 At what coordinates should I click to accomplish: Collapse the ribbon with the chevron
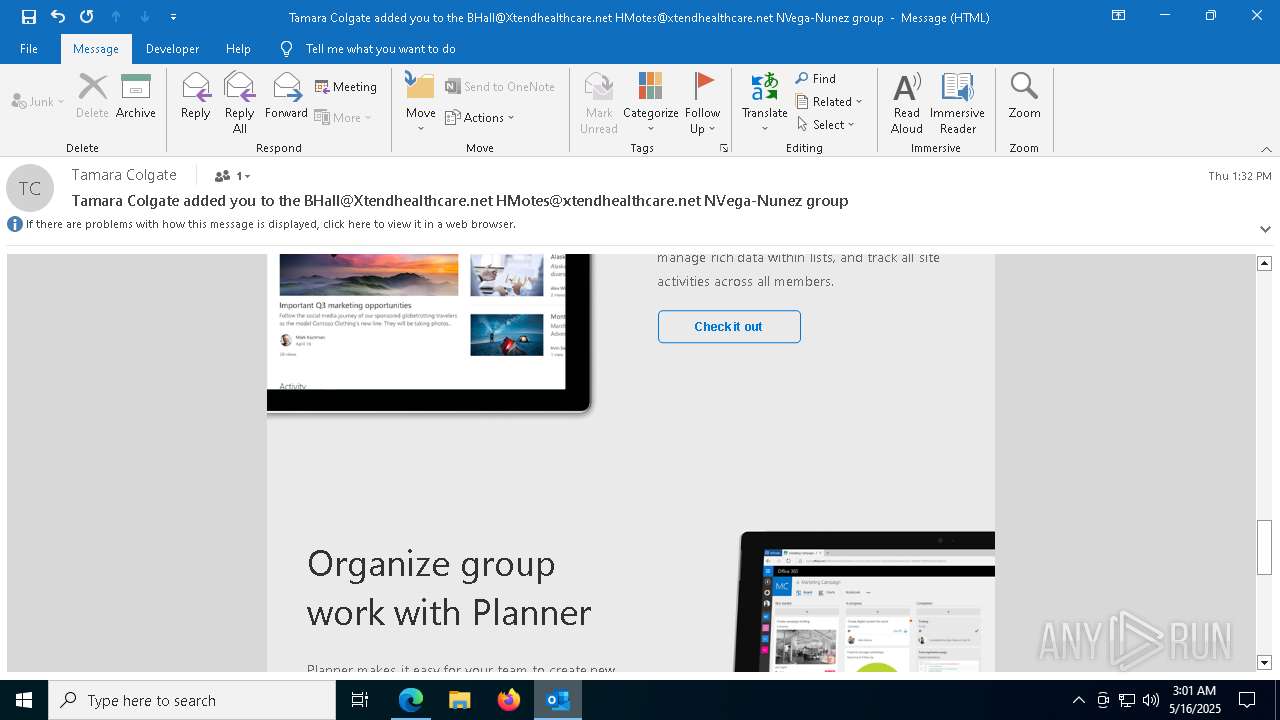(1266, 149)
